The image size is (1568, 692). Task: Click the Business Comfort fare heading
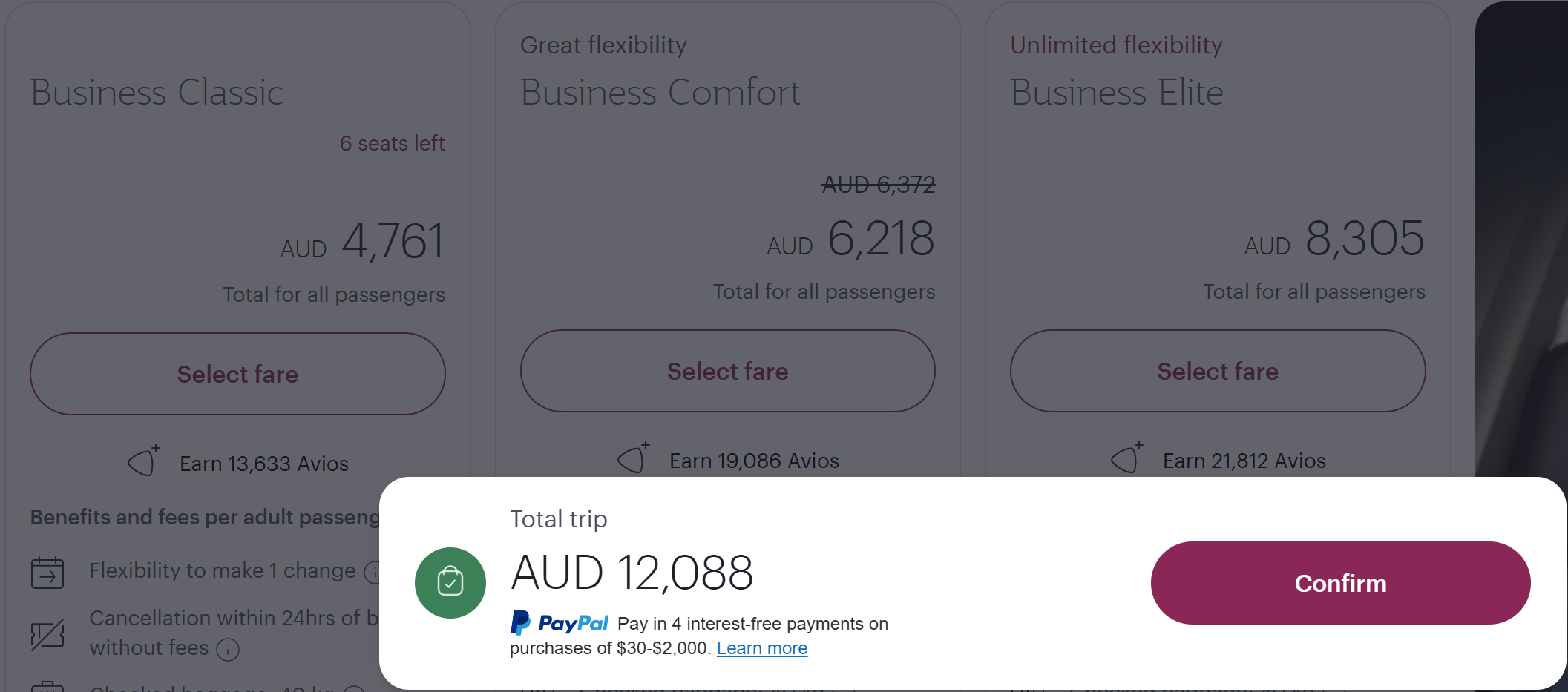pos(660,93)
